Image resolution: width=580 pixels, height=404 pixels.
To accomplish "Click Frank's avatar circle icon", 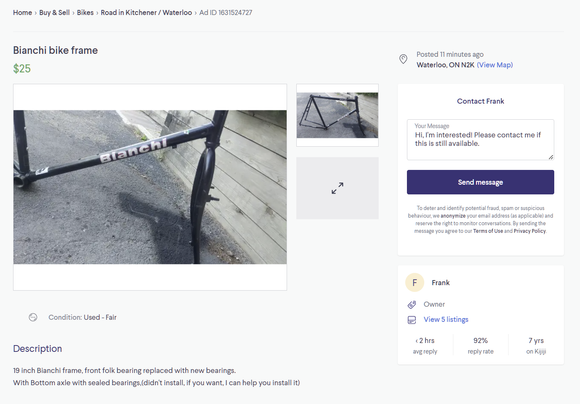I will pyautogui.click(x=415, y=283).
